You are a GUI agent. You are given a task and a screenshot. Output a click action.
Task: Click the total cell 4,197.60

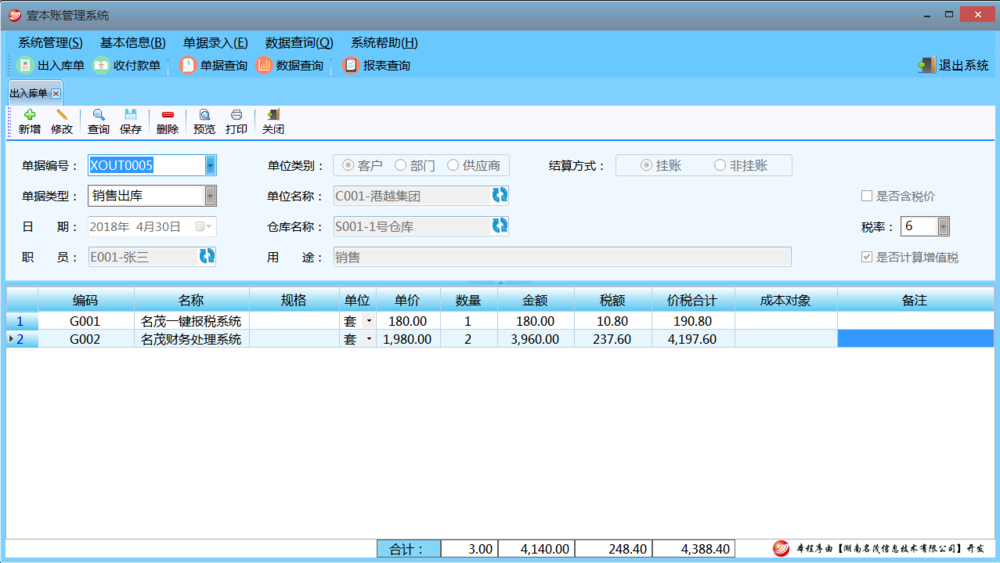pos(693,339)
